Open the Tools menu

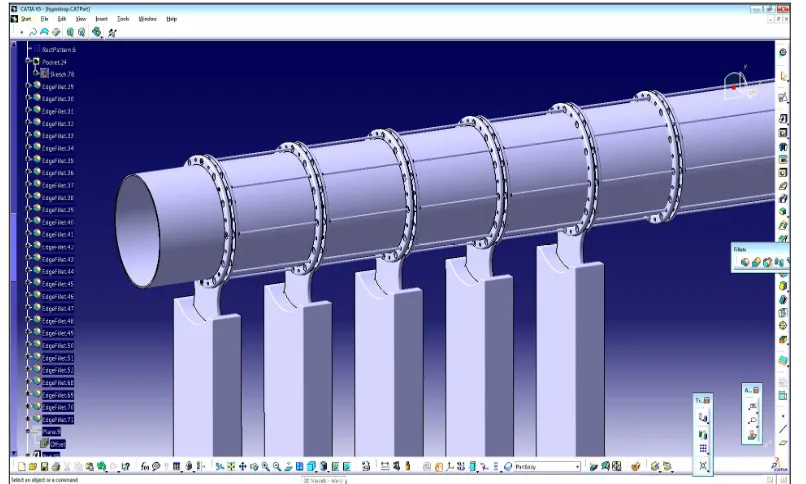point(123,19)
